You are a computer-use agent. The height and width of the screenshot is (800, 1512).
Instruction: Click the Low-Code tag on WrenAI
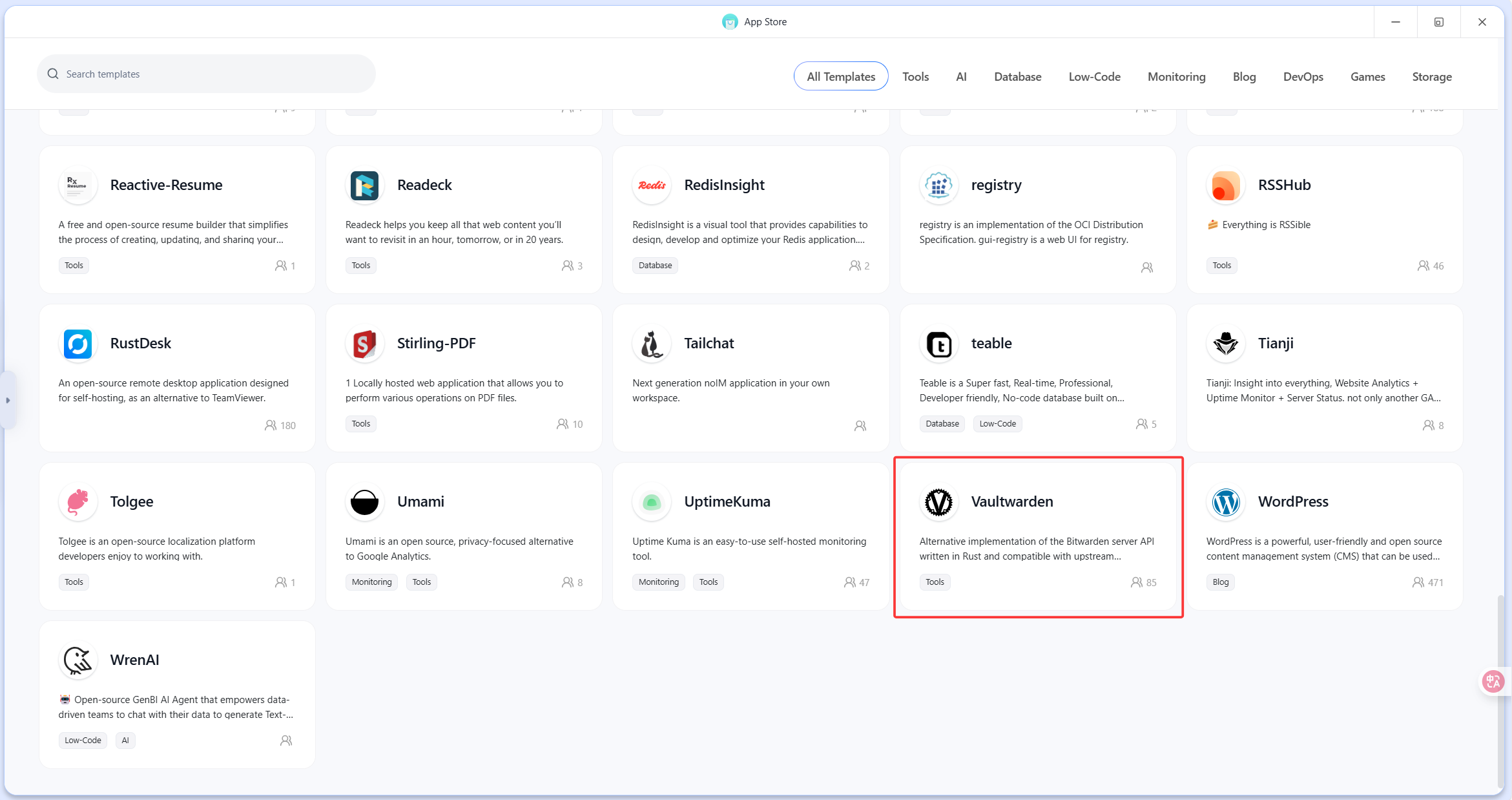point(83,741)
